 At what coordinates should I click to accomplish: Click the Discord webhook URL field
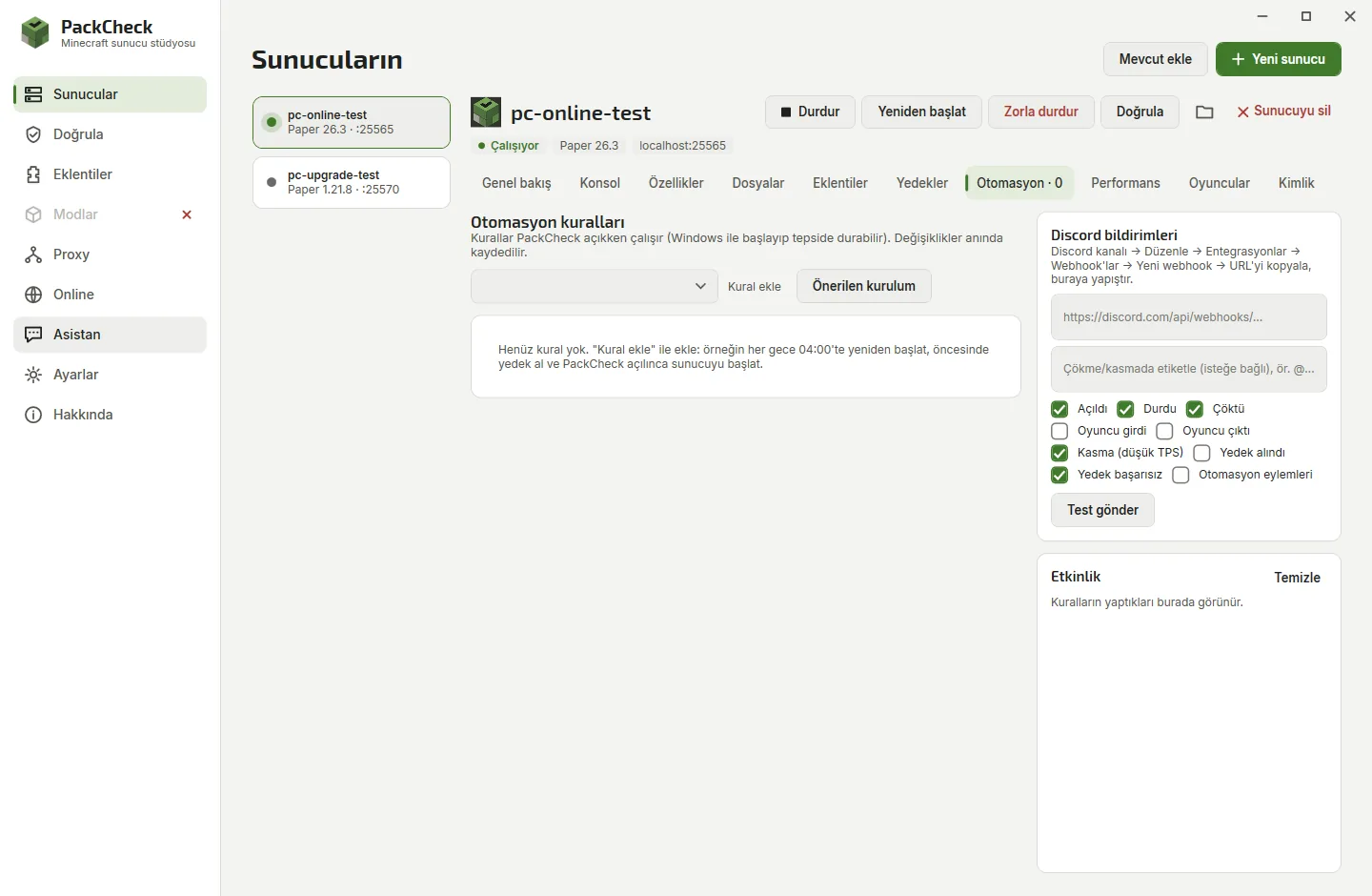point(1189,317)
